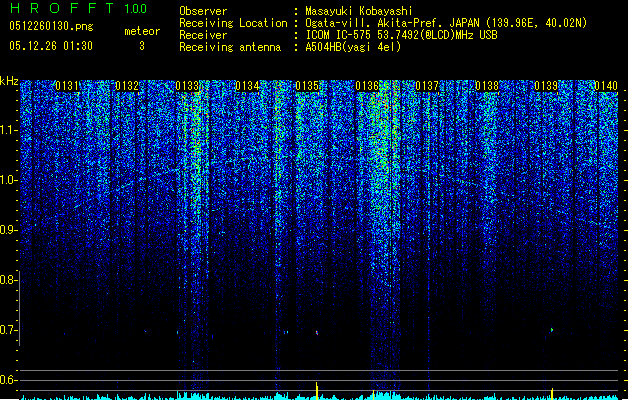Click the green echo dot near 0139
The width and height of the screenshot is (629, 400).
click(552, 330)
